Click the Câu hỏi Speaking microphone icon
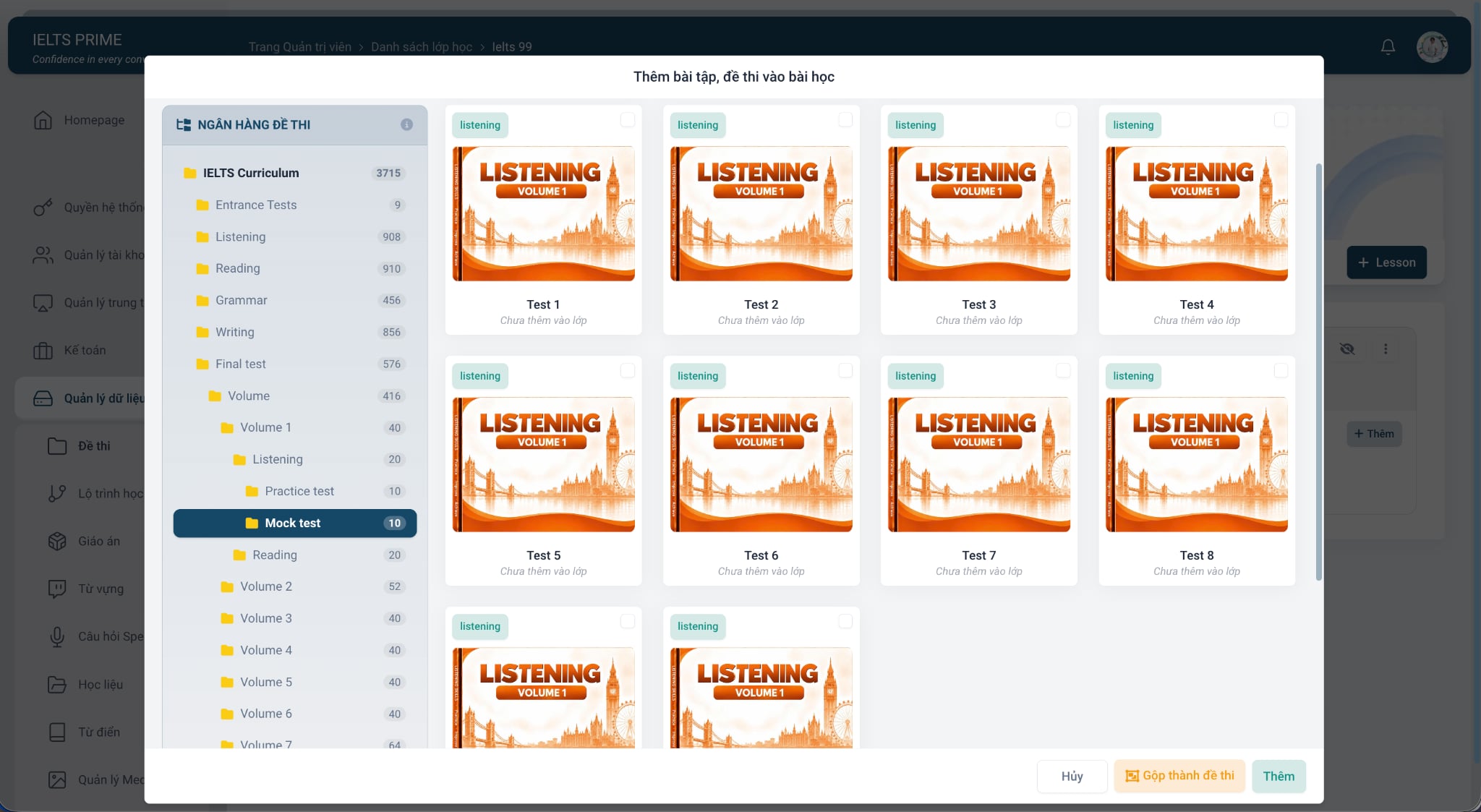 57,637
